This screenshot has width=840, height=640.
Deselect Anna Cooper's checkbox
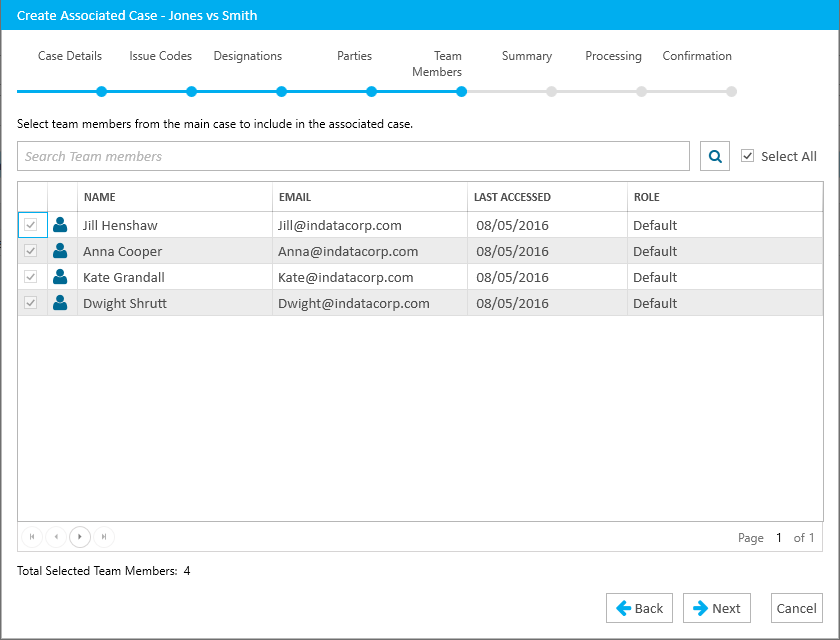[x=31, y=251]
